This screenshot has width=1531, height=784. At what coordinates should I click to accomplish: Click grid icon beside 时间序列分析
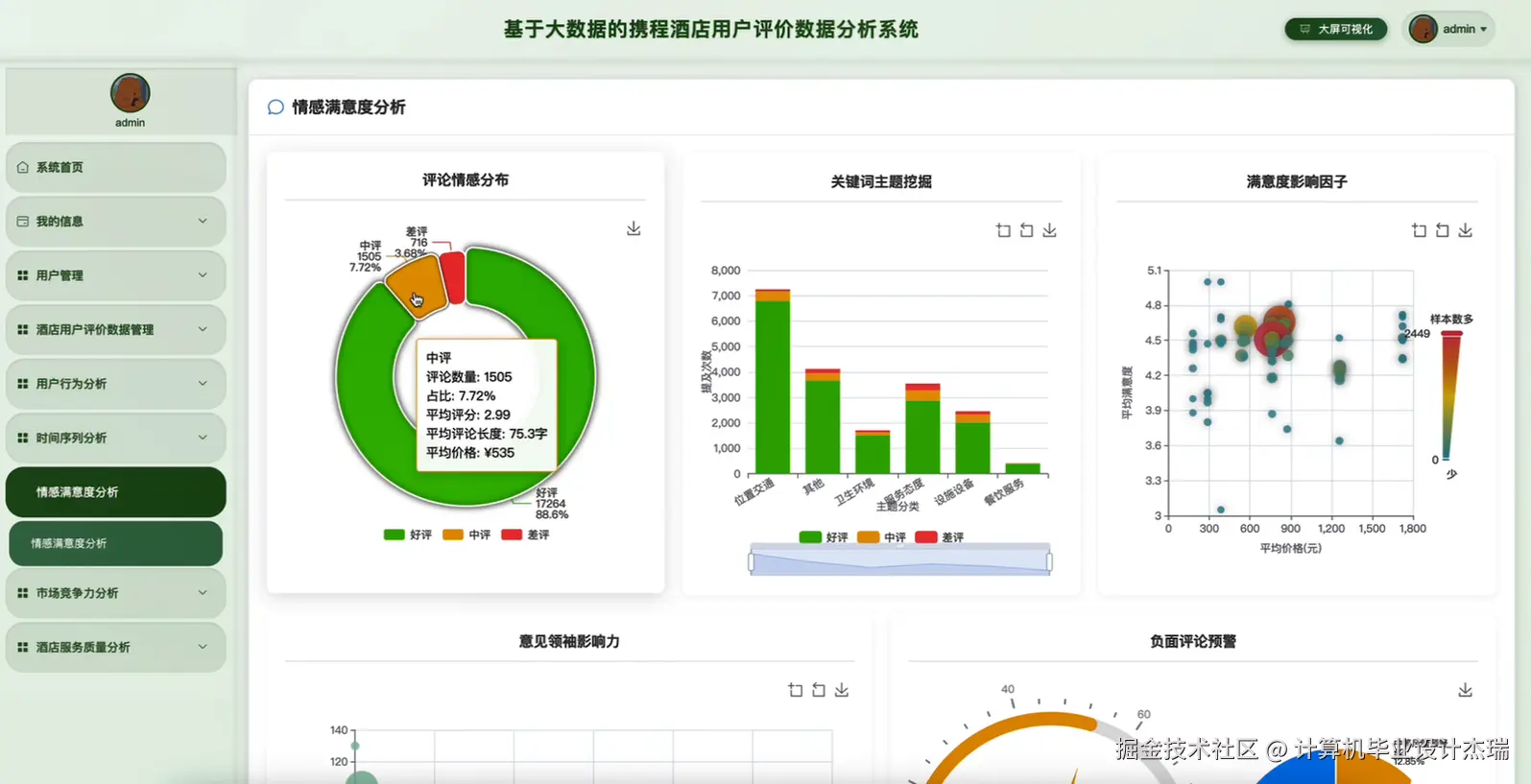[23, 438]
